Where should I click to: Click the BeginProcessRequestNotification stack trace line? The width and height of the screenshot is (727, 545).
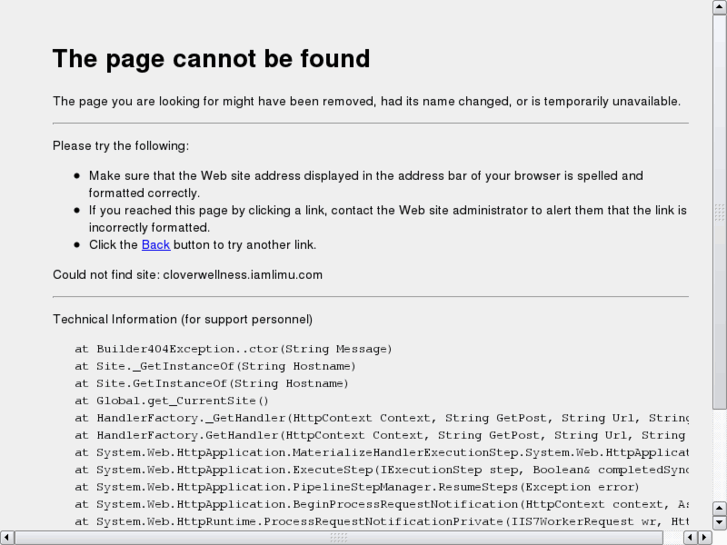[x=380, y=504]
